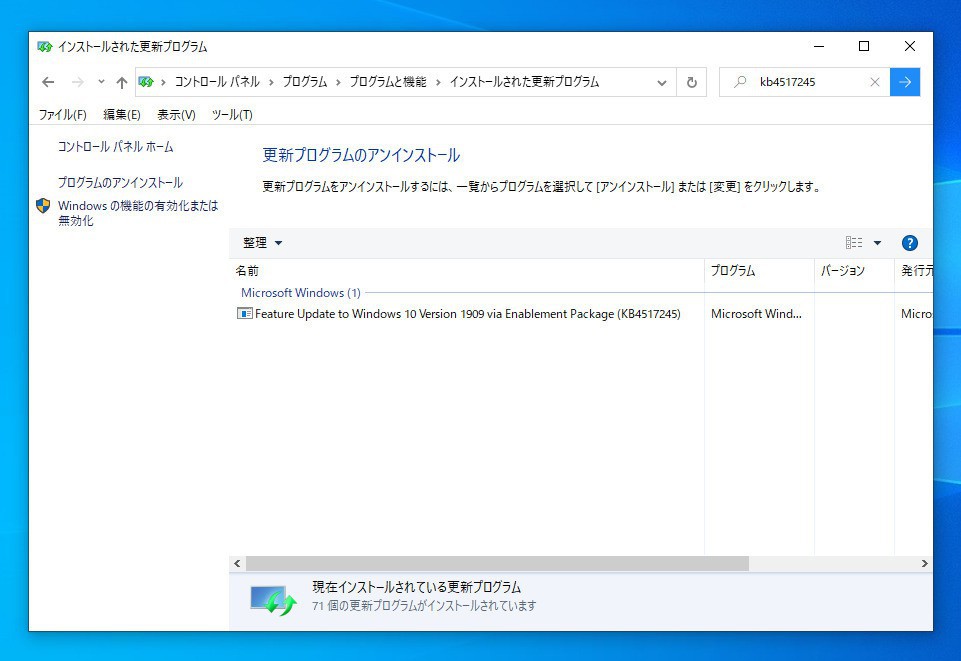This screenshot has width=961, height=661.
Task: Click the shield icon beside Windows features
Action: pyautogui.click(x=43, y=206)
